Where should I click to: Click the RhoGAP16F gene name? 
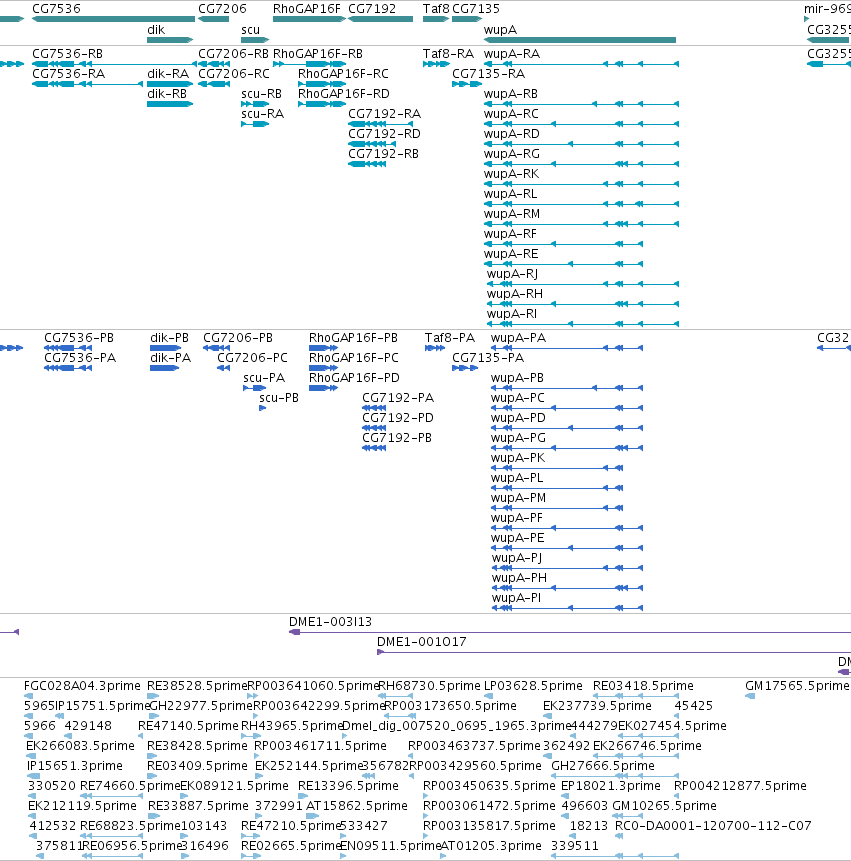pyautogui.click(x=307, y=9)
